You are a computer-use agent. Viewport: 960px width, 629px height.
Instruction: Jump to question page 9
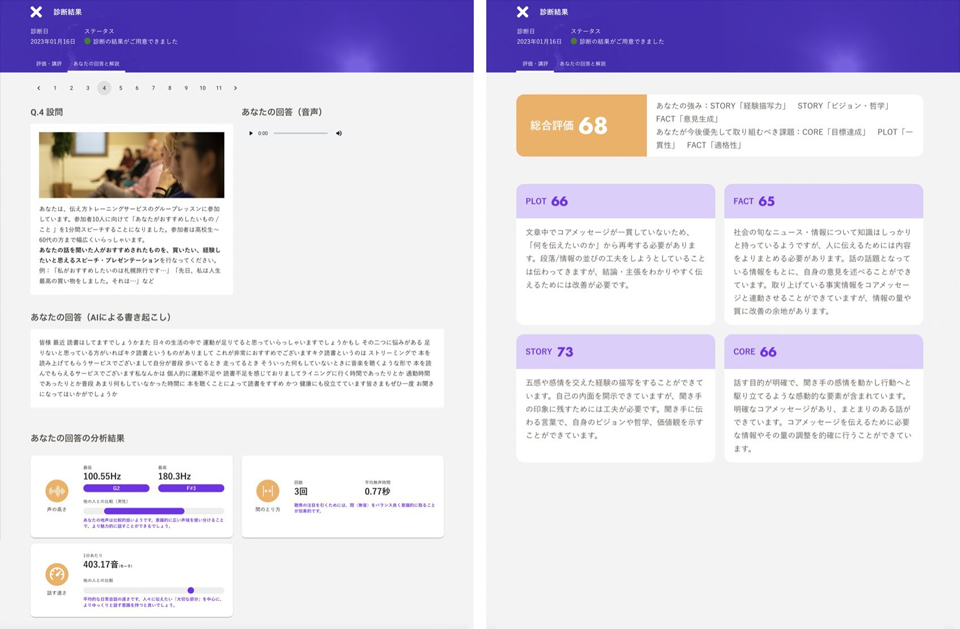point(186,88)
